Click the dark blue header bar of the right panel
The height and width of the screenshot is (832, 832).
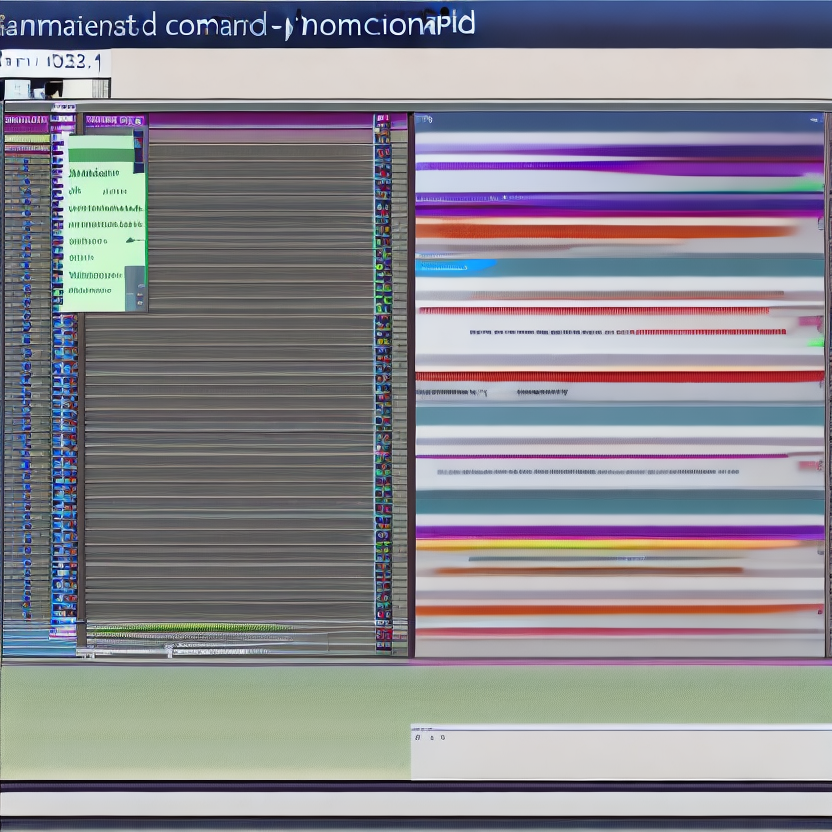tap(619, 122)
